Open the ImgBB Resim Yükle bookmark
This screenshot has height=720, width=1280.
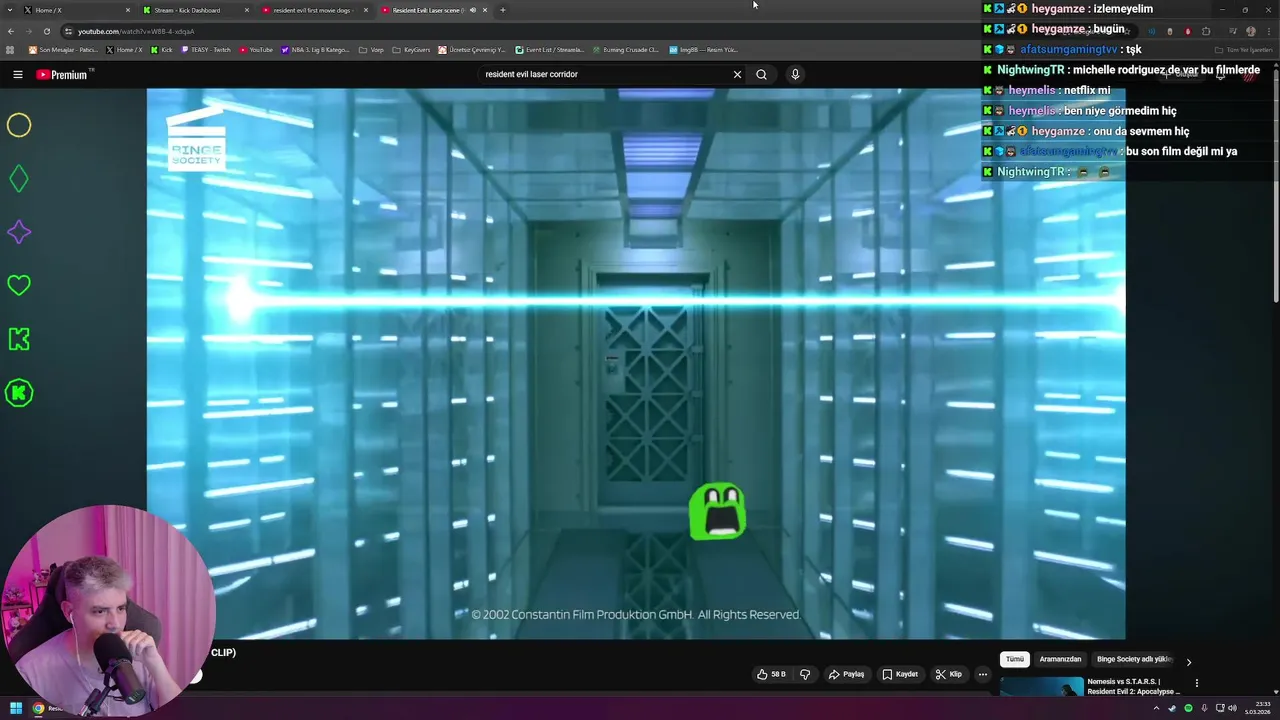pos(703,49)
